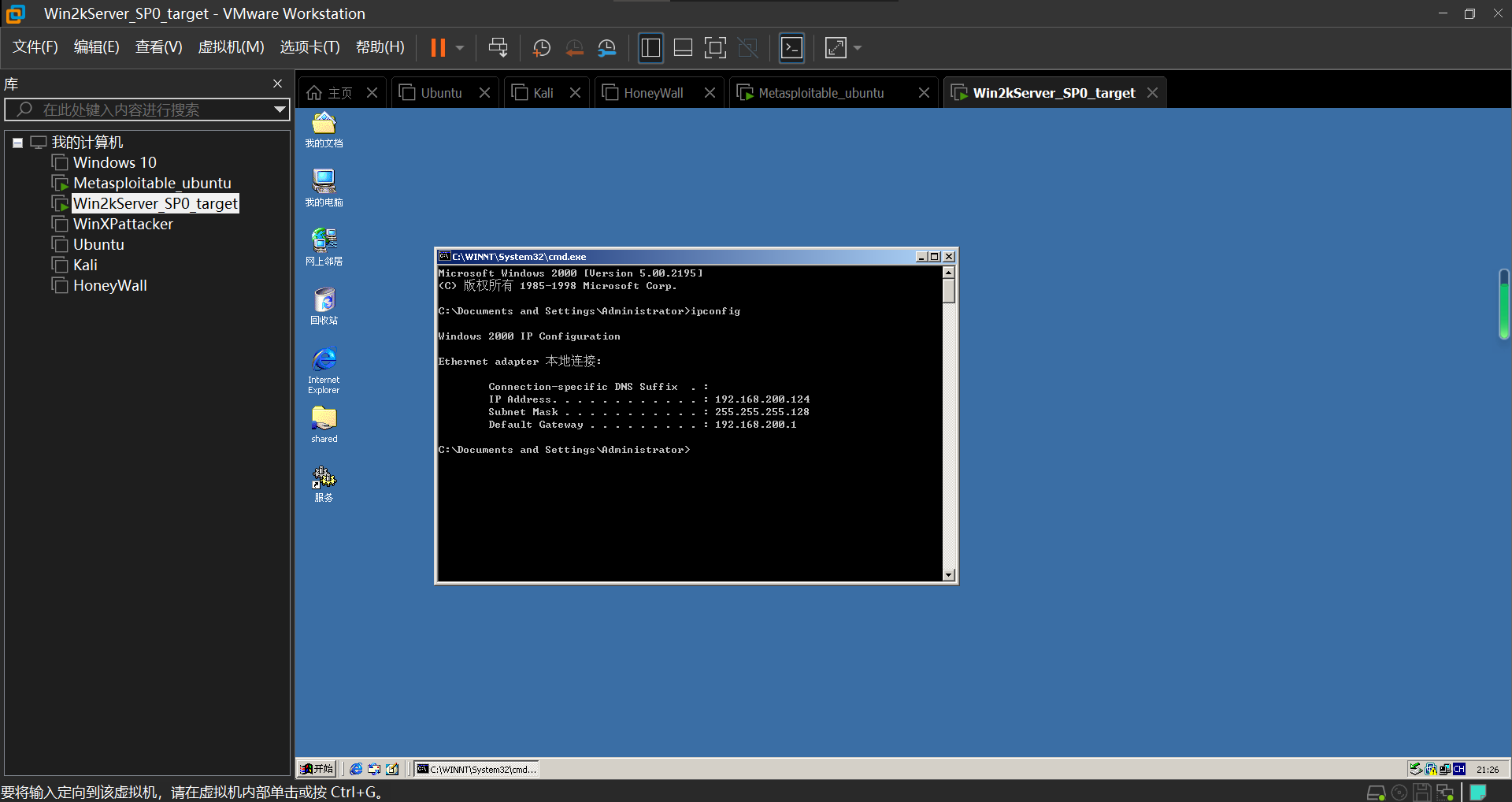Click the cmd.exe taskbar button

(x=477, y=769)
